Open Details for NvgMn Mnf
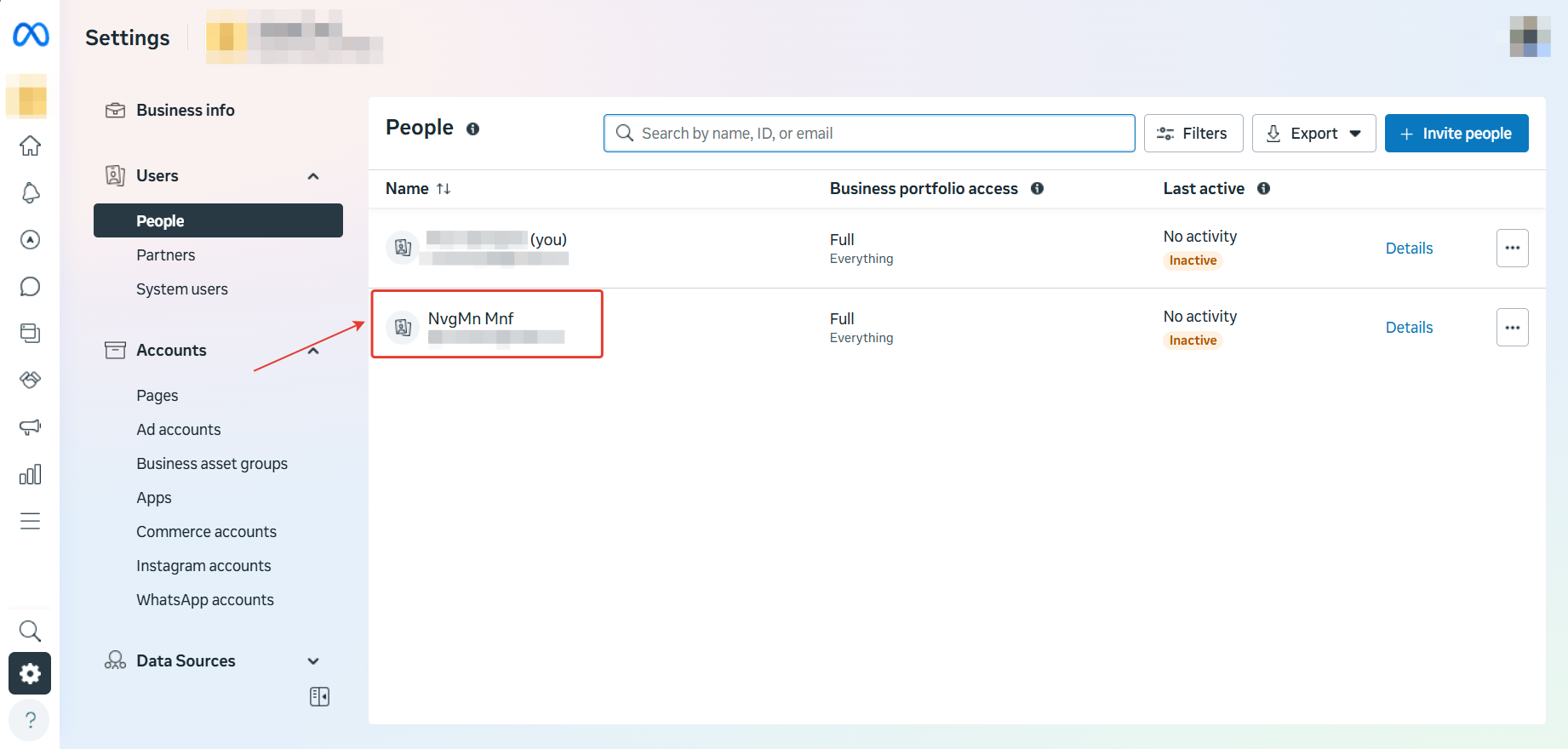Image resolution: width=1568 pixels, height=749 pixels. click(x=1409, y=328)
